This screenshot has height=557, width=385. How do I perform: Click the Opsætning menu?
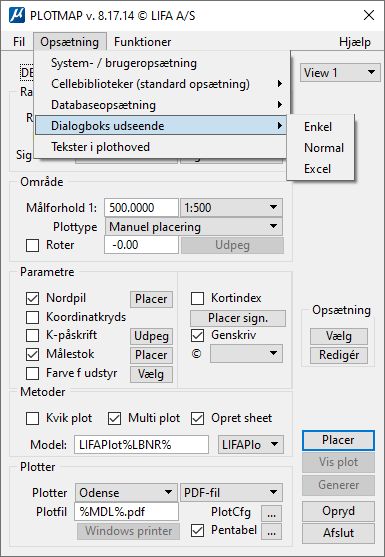[70, 42]
